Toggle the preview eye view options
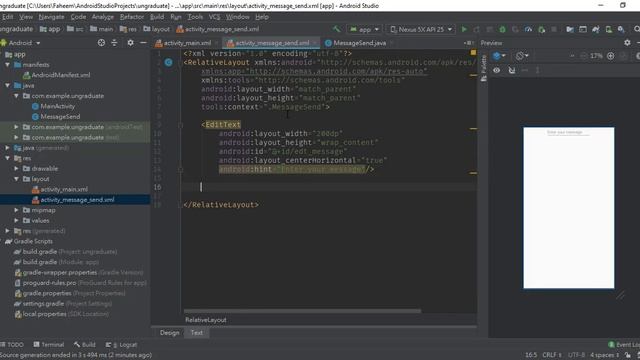 click(496, 70)
